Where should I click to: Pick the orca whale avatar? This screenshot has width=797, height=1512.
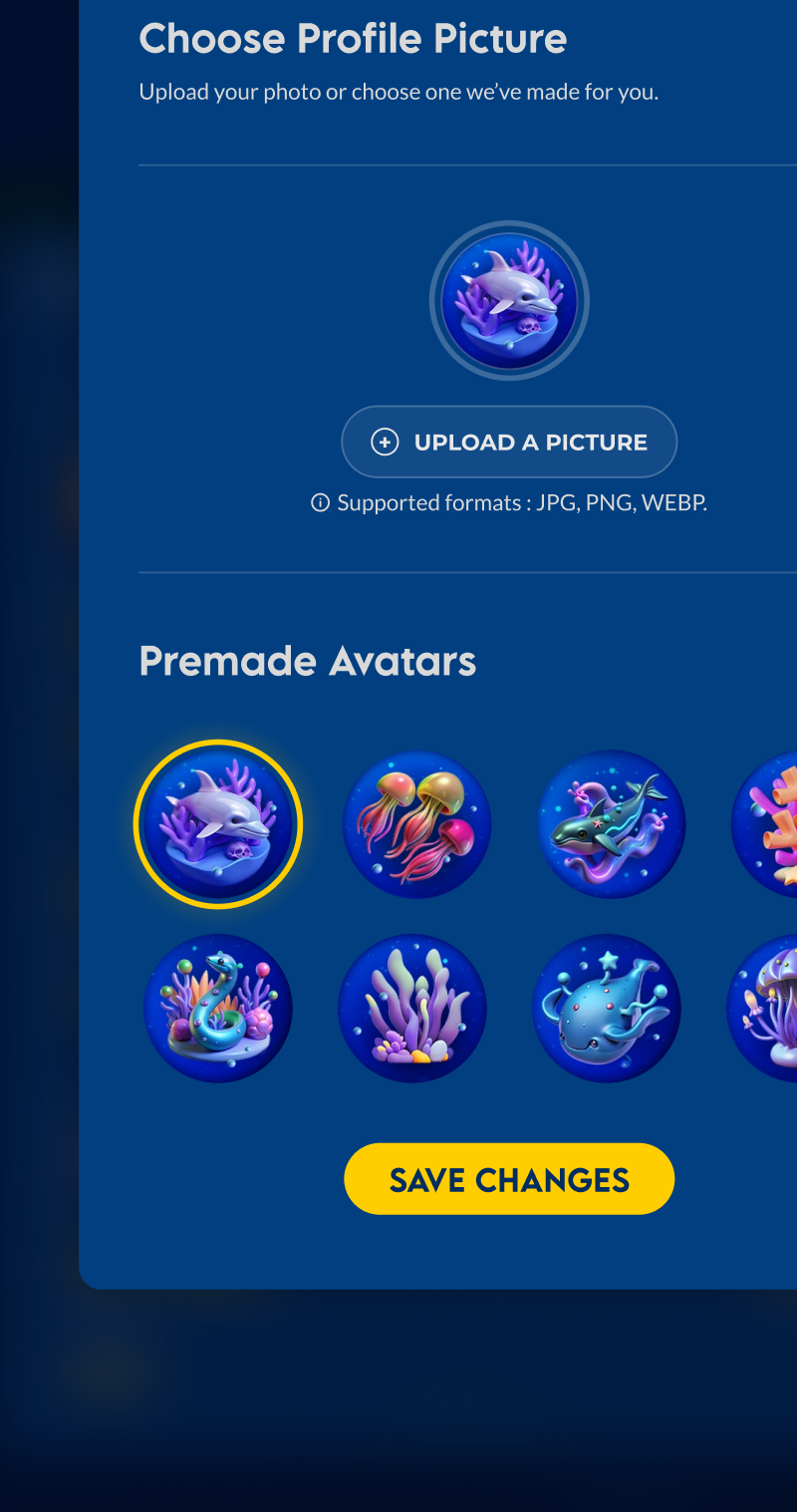(x=612, y=824)
